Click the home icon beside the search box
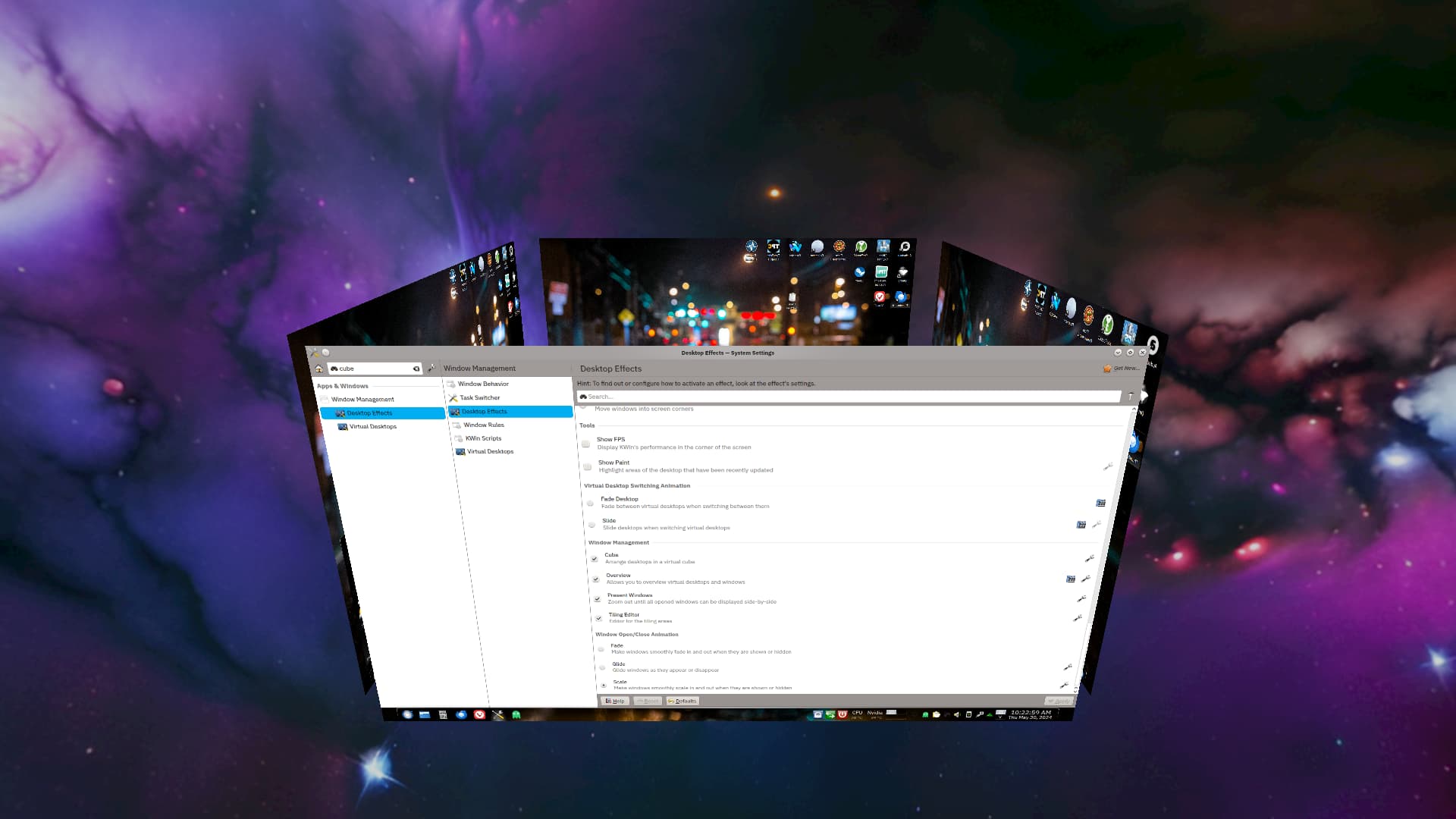 [x=319, y=369]
